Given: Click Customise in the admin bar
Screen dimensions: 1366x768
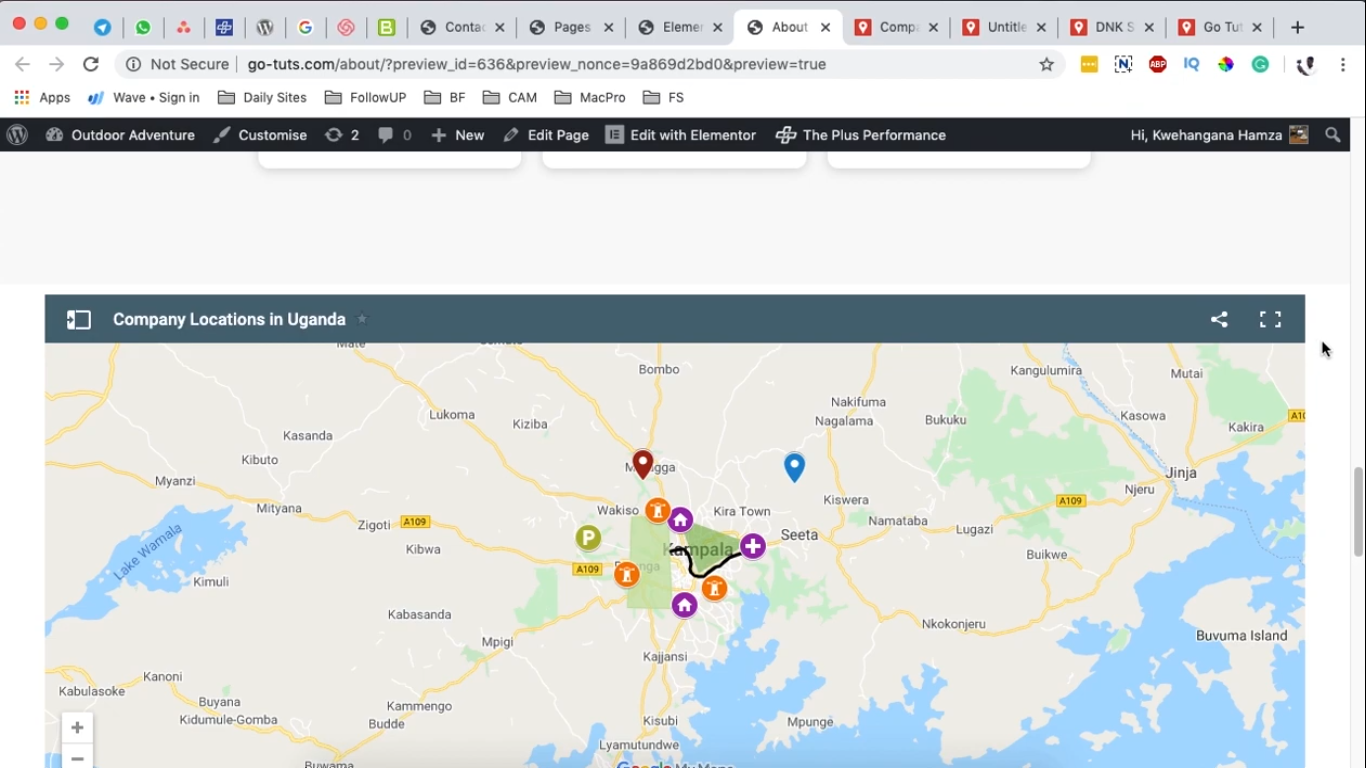Looking at the screenshot, I should coord(260,135).
